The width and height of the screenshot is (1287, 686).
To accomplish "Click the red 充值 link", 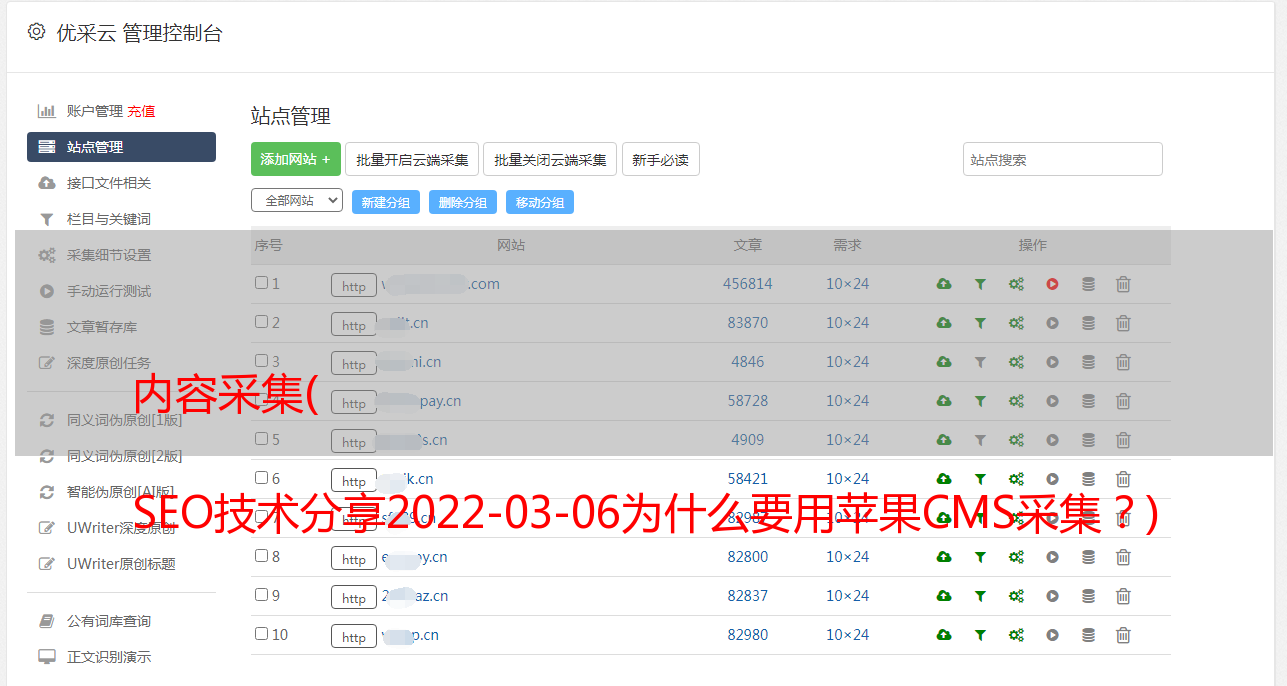I will [x=141, y=111].
